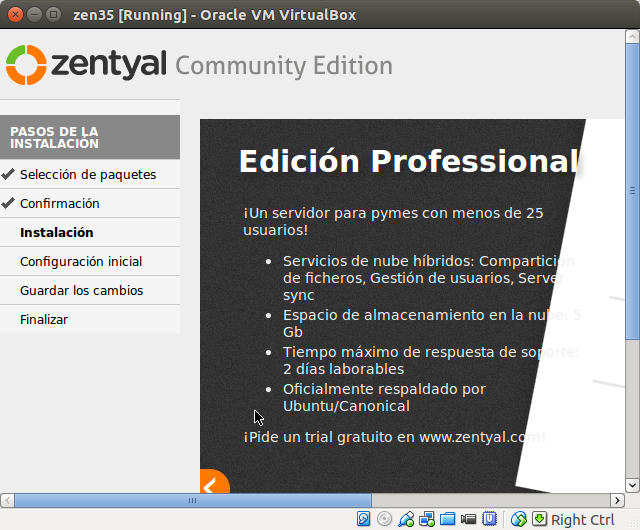Click the 'Espacio de almacenamiento' bullet text

[432, 323]
